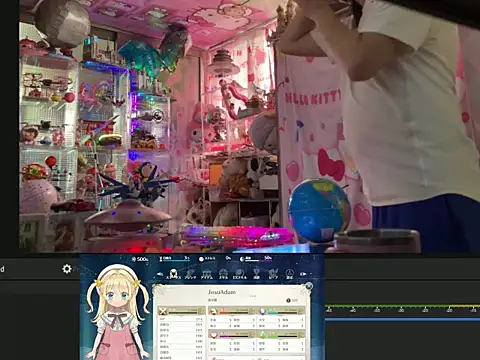Click the right arrow after the game menu tabs
Viewport: 480px width, 360px height.
click(303, 274)
